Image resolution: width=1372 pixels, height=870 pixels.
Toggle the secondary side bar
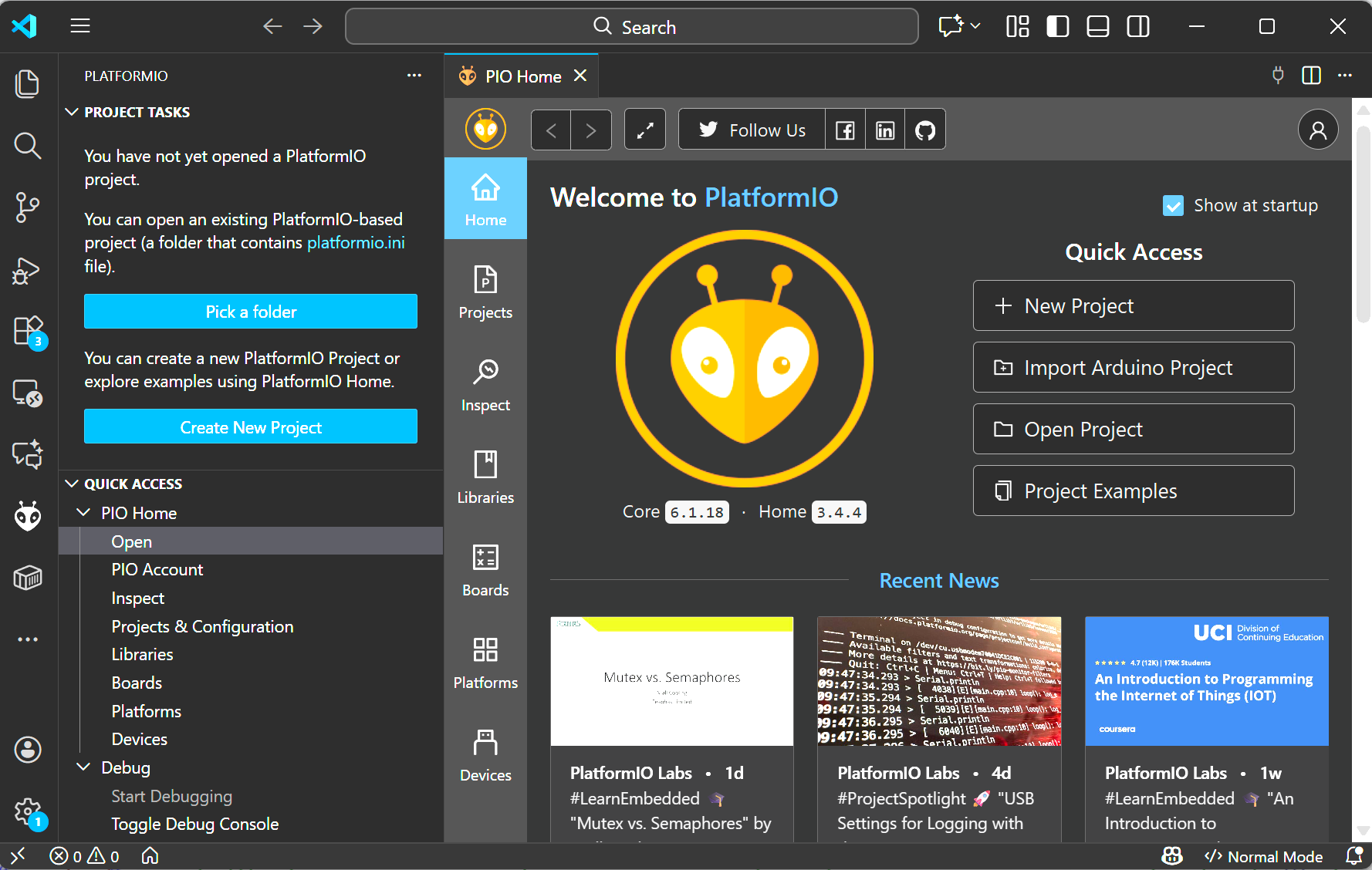(1138, 27)
